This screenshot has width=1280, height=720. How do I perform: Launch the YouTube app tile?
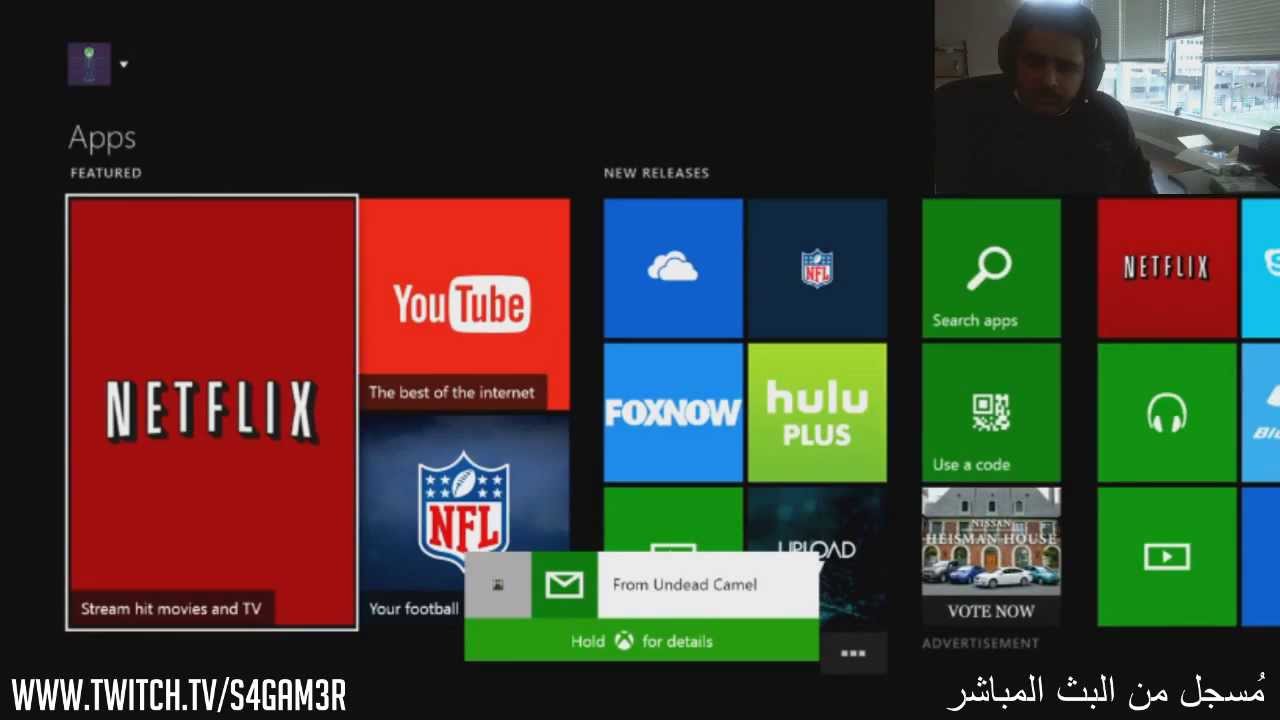pyautogui.click(x=465, y=304)
